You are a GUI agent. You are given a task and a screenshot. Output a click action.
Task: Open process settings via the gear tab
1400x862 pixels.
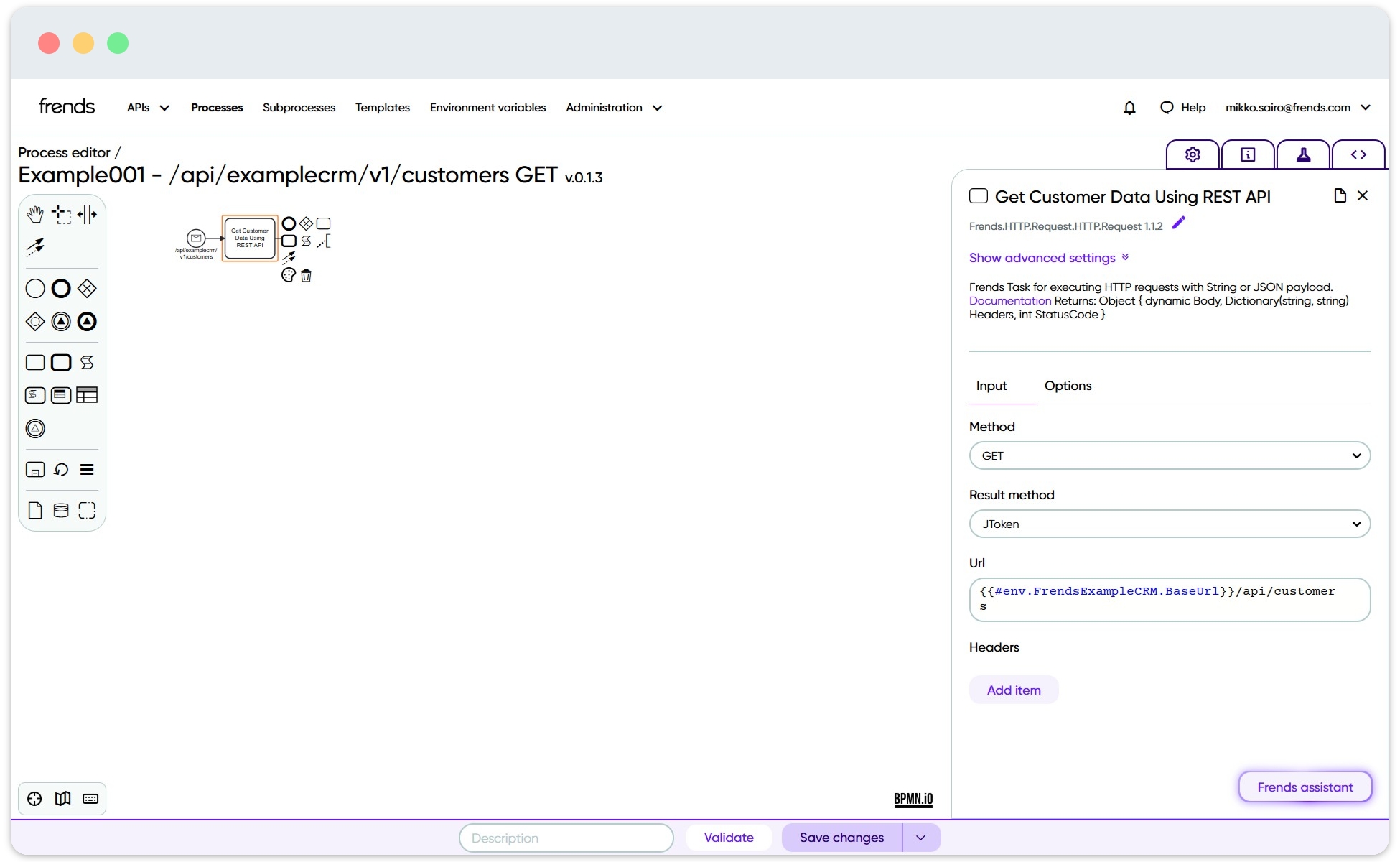point(1192,154)
